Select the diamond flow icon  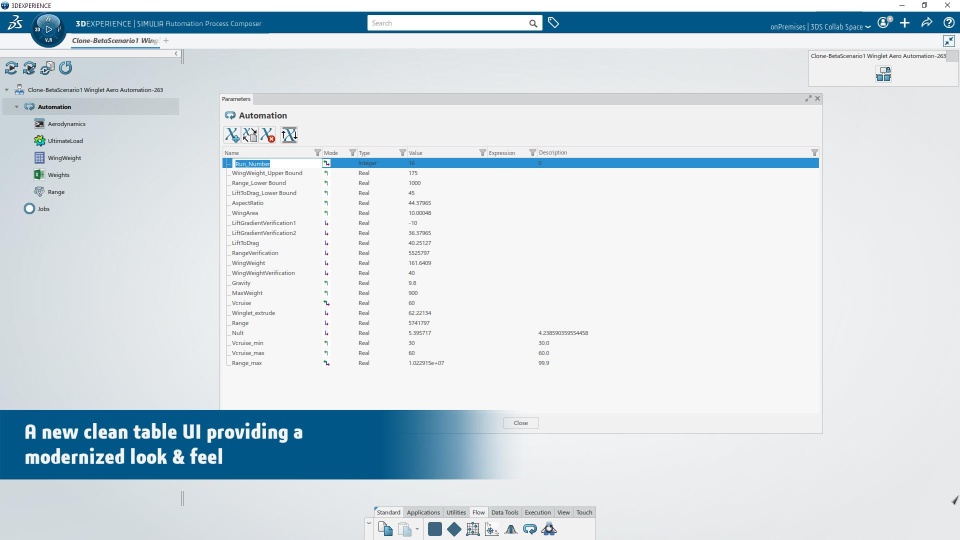click(454, 529)
